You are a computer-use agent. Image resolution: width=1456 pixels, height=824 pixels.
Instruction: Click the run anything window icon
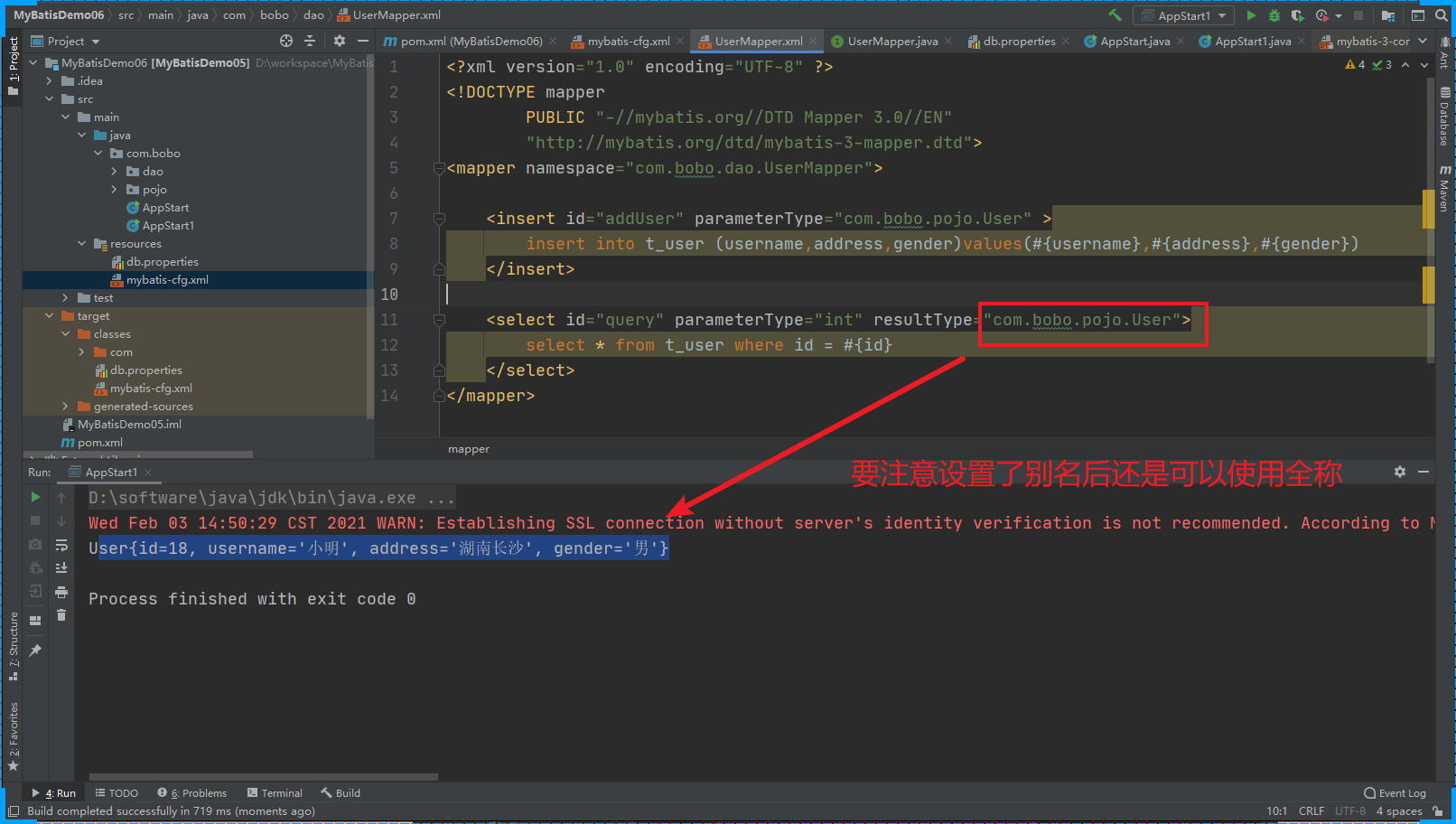pyautogui.click(x=1417, y=15)
